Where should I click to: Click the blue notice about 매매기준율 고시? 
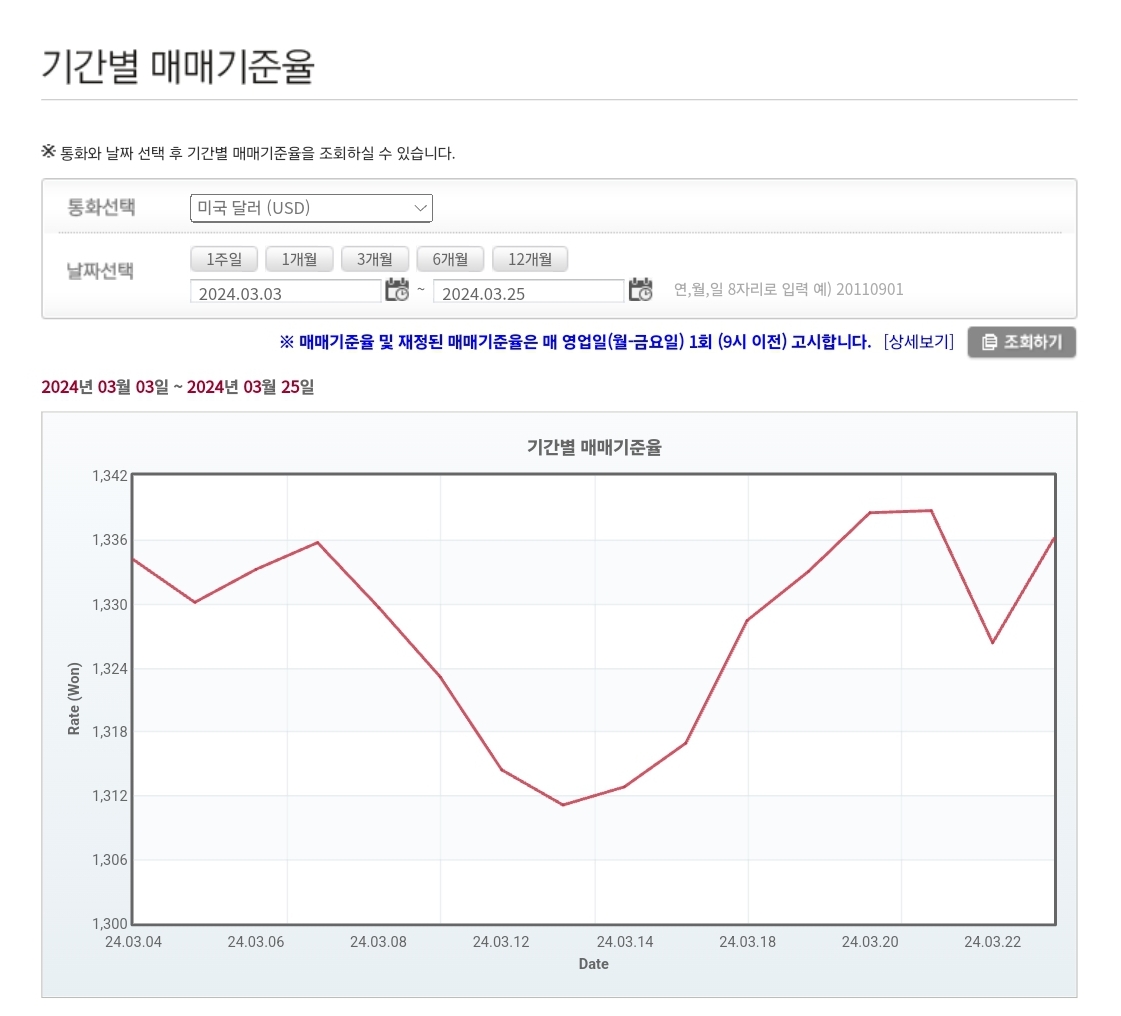575,342
